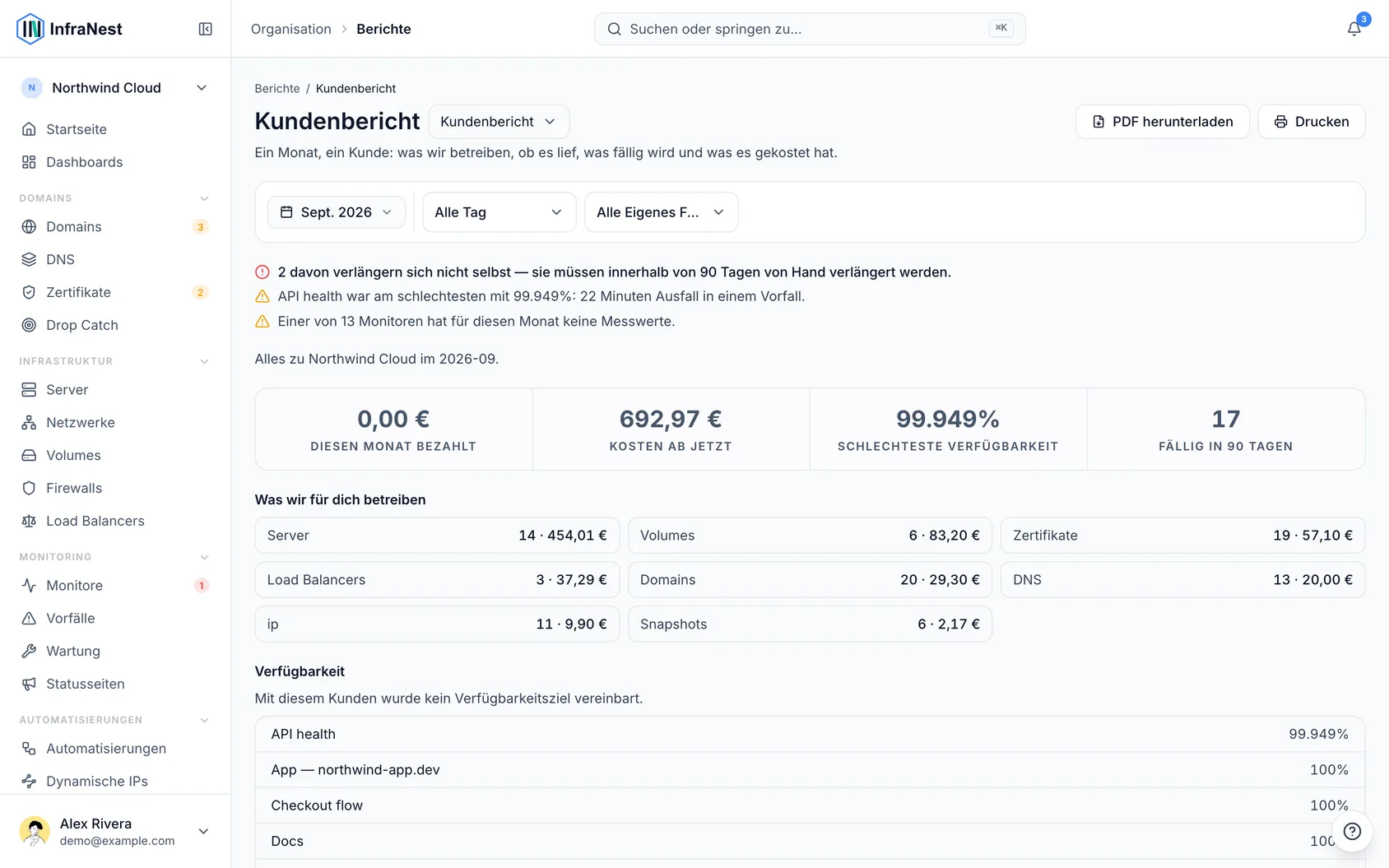
Task: Click the Server 14 · 454,01 € card
Action: click(x=437, y=536)
